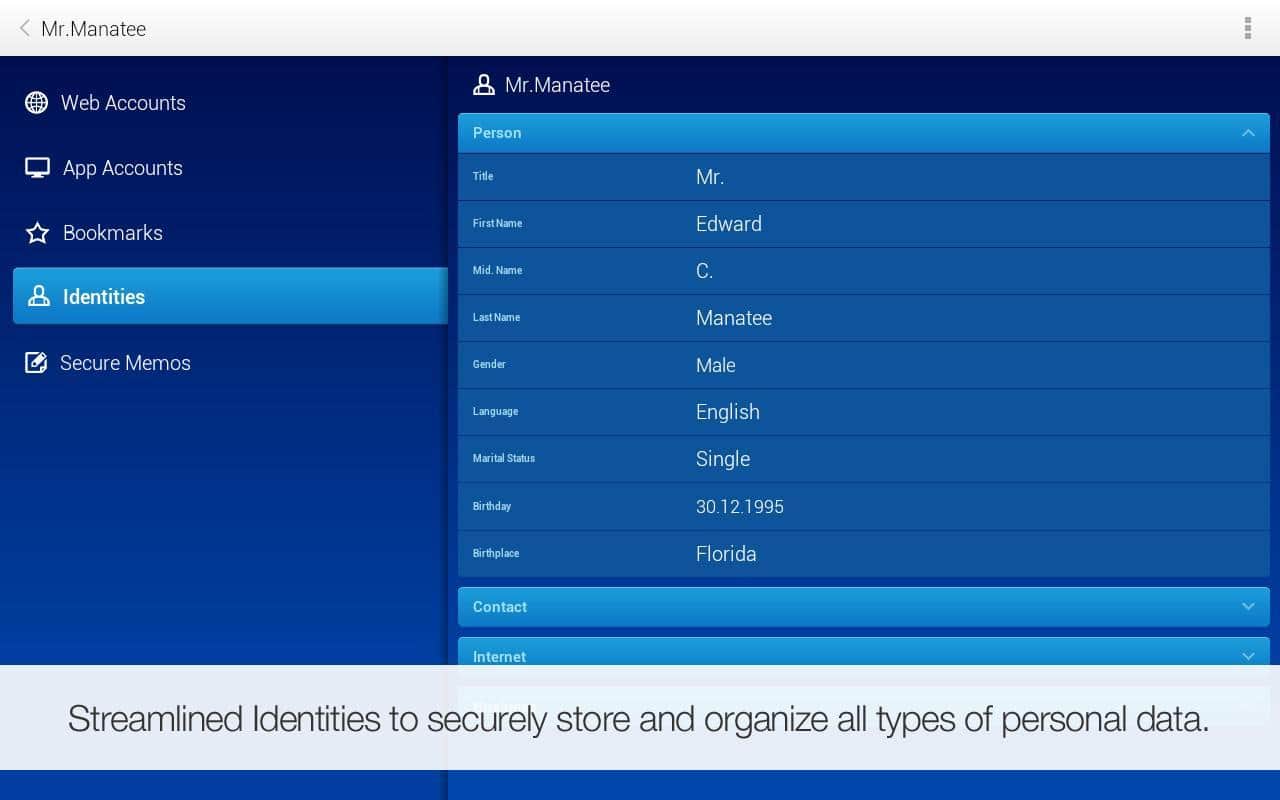Tap the back arrow in the title bar
Screen dimensions: 1280x800
(x=25, y=28)
